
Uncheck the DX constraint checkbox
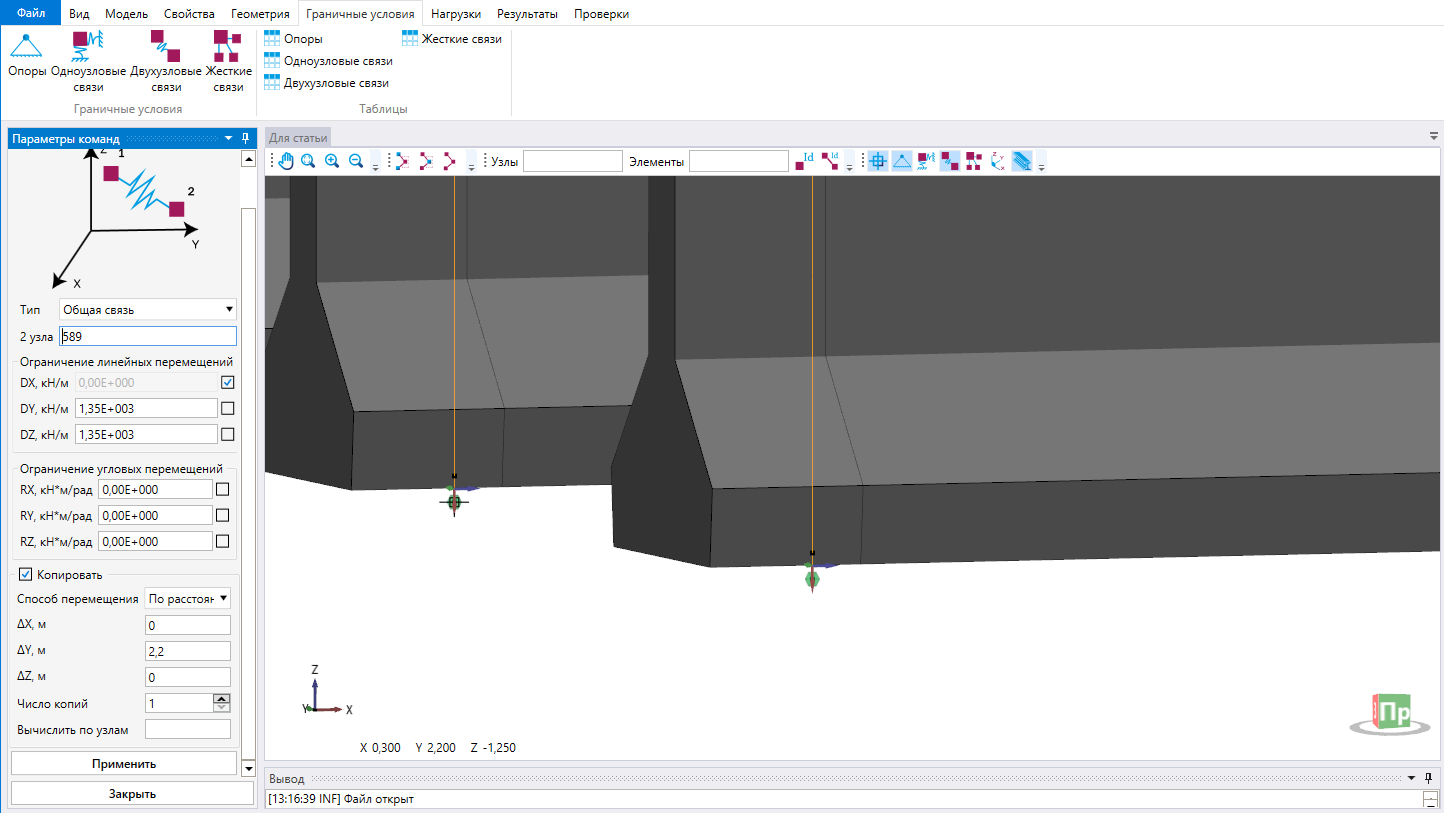[227, 382]
